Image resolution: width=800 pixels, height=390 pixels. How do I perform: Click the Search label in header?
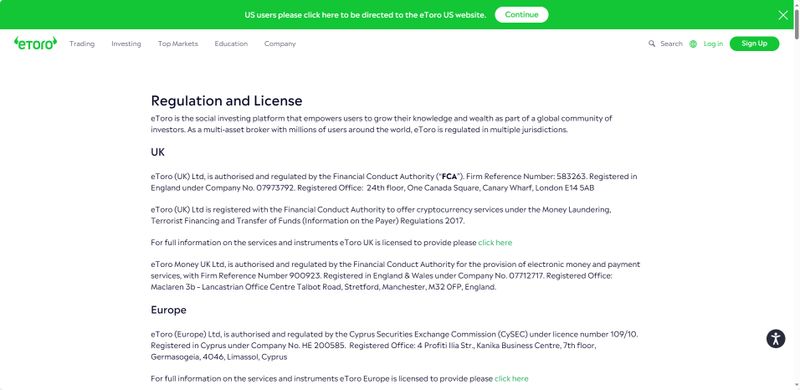click(671, 44)
